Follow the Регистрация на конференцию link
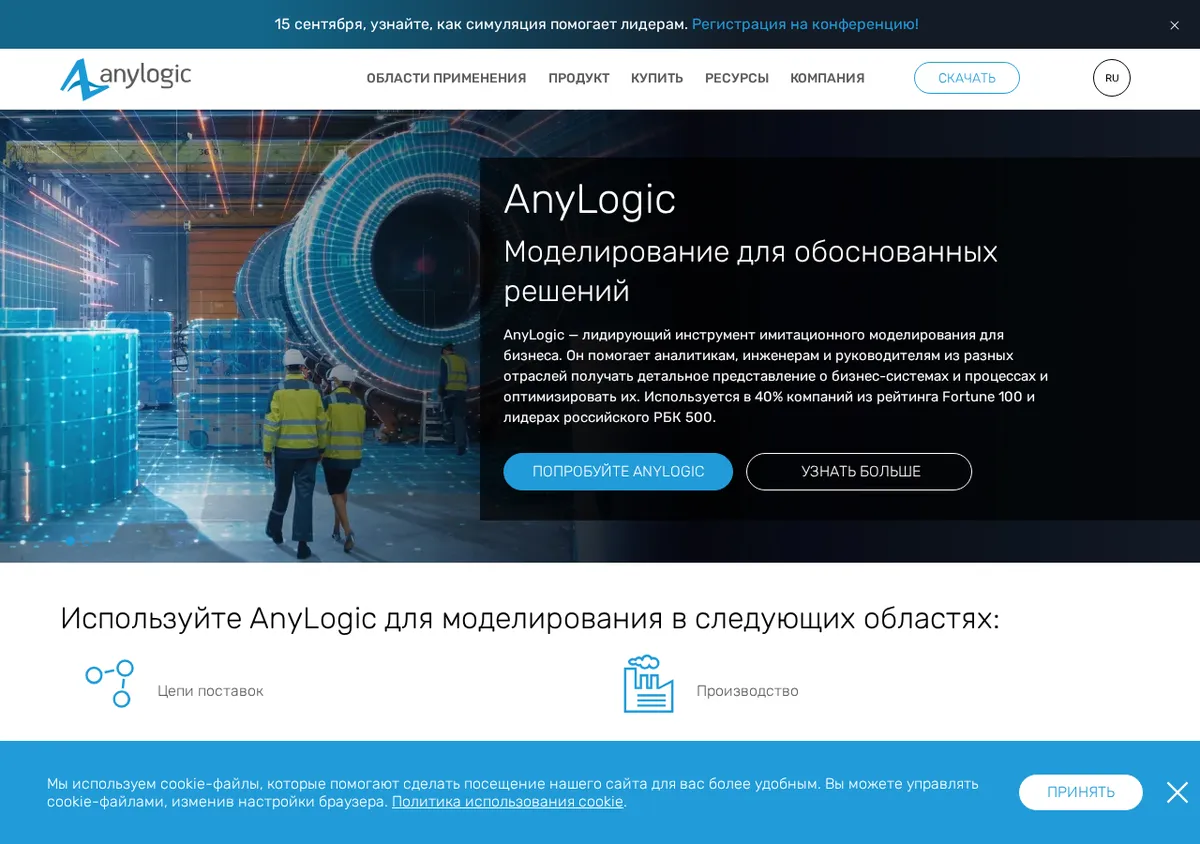Screen dimensions: 1200x844 (x=805, y=24)
